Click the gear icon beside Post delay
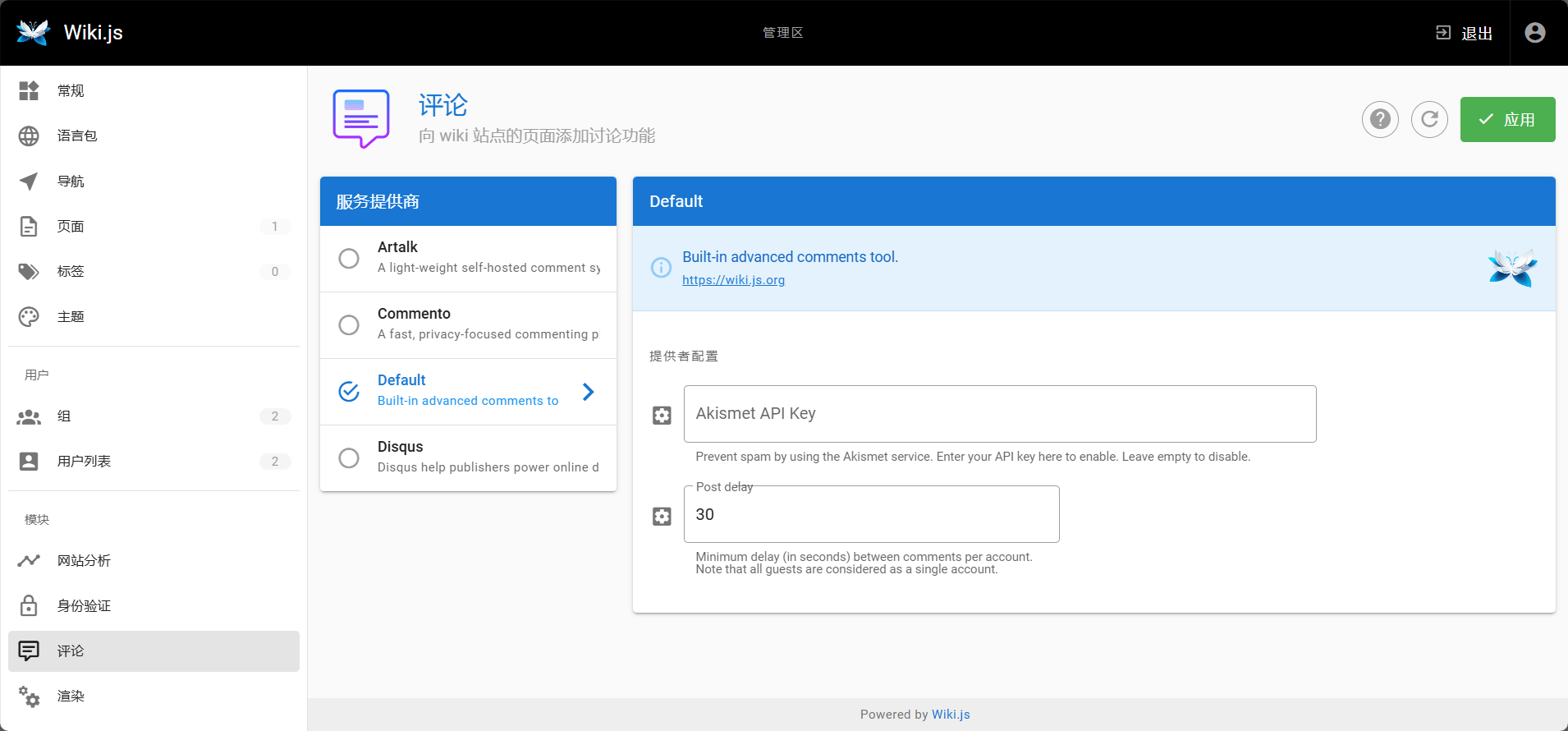 (662, 517)
